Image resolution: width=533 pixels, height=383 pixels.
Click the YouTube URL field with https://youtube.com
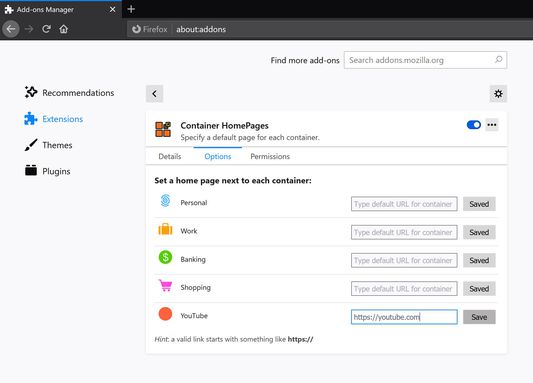pyautogui.click(x=404, y=317)
